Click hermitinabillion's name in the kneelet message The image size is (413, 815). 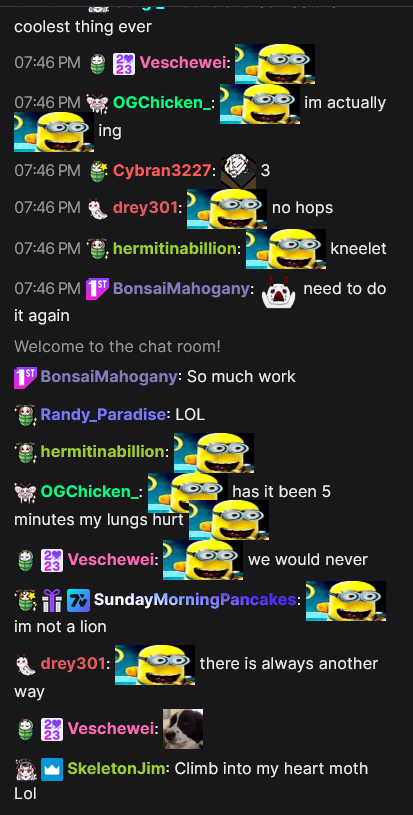click(175, 248)
